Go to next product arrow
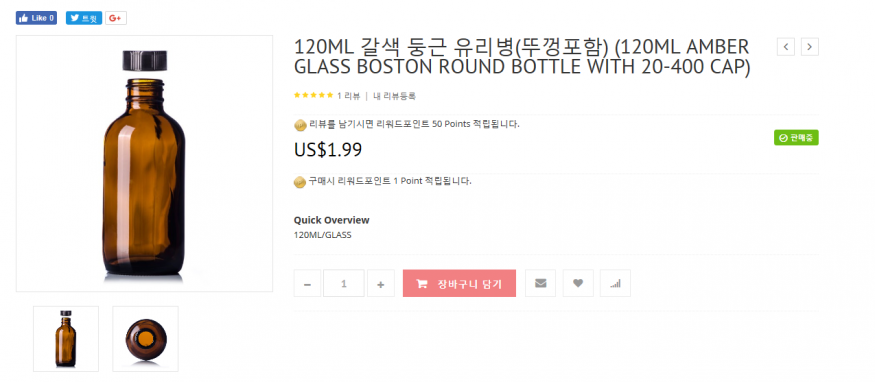 point(810,47)
